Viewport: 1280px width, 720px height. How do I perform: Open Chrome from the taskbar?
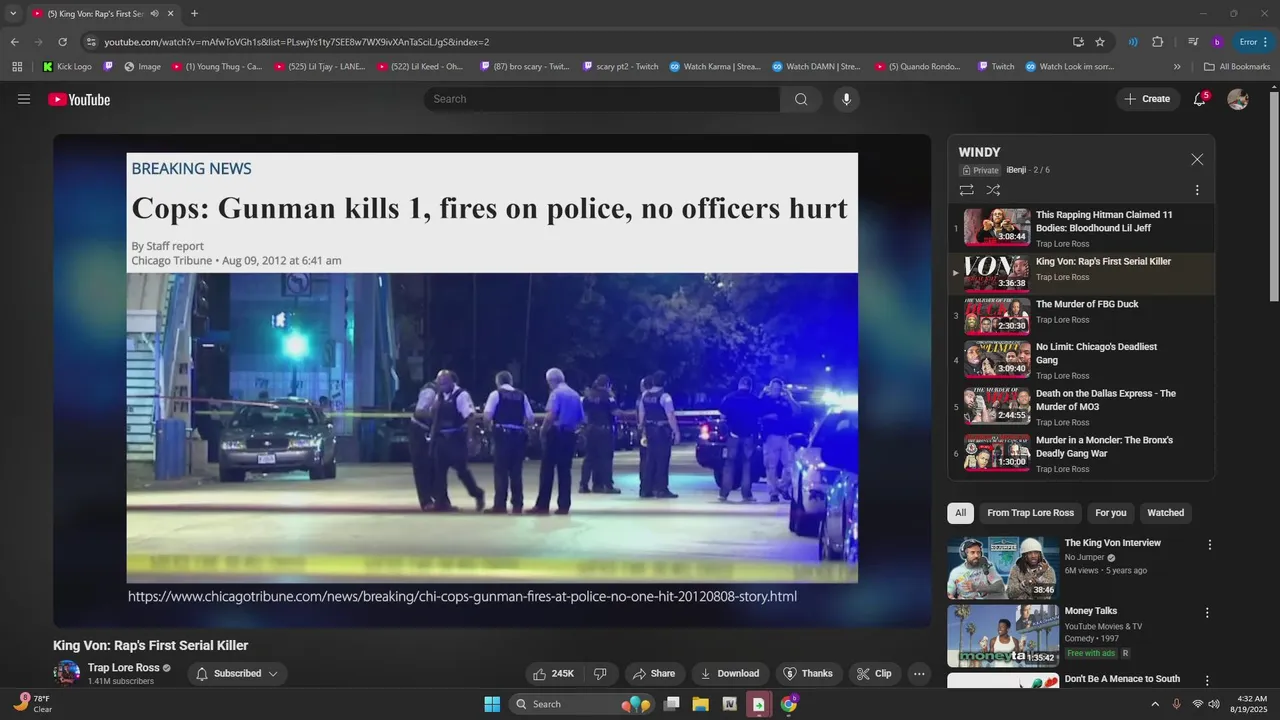coord(789,704)
